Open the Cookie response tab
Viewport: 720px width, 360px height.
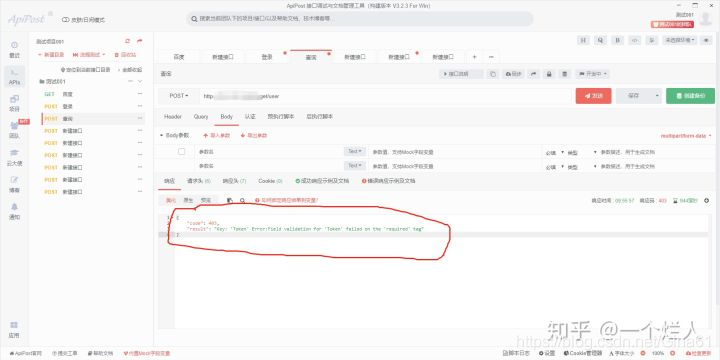point(270,181)
